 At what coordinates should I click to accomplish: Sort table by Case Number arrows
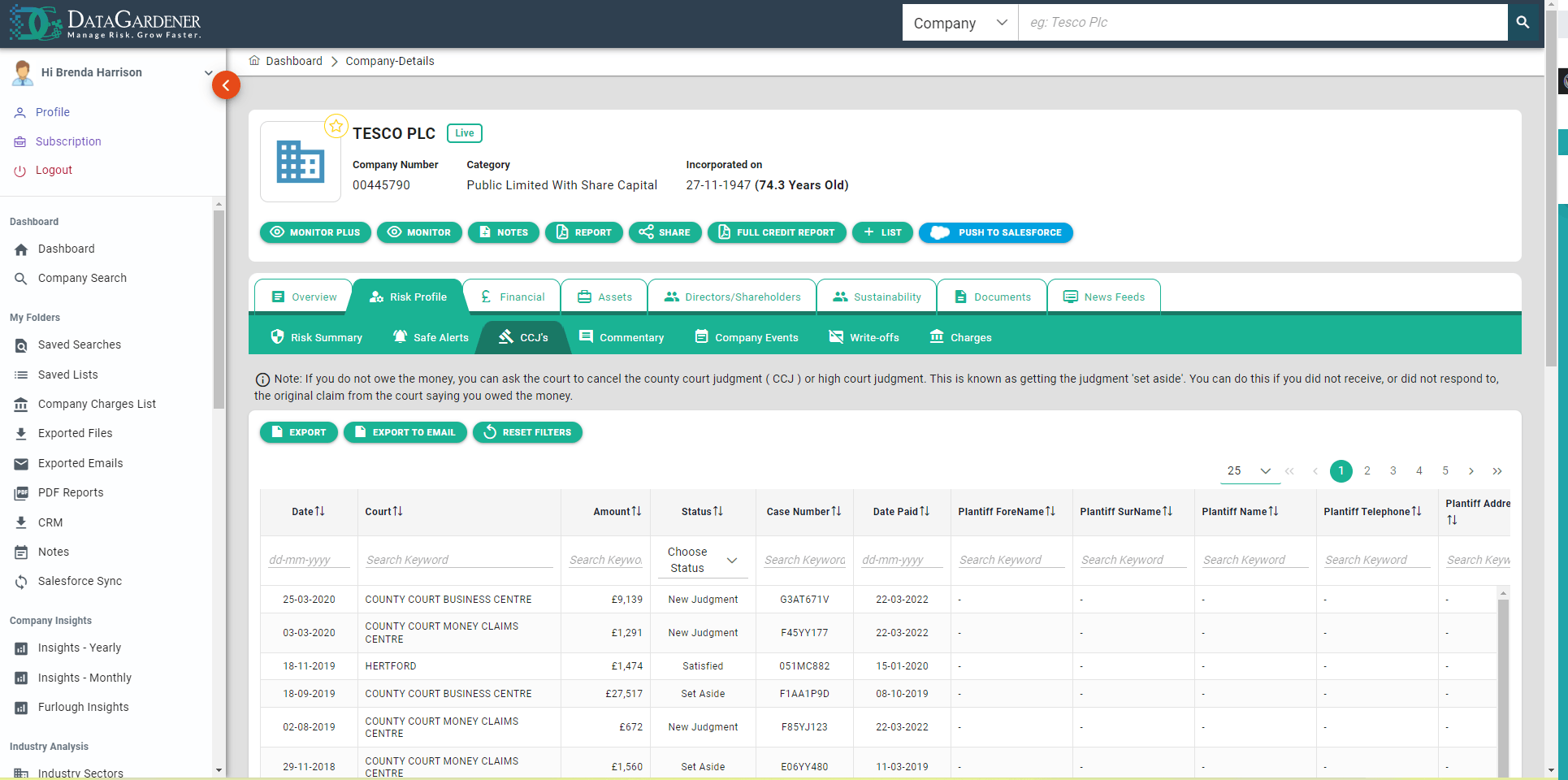click(837, 511)
